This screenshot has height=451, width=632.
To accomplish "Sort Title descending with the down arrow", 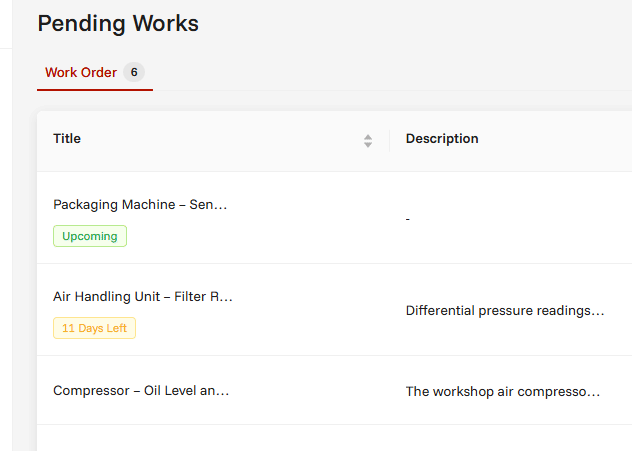I will click(368, 145).
